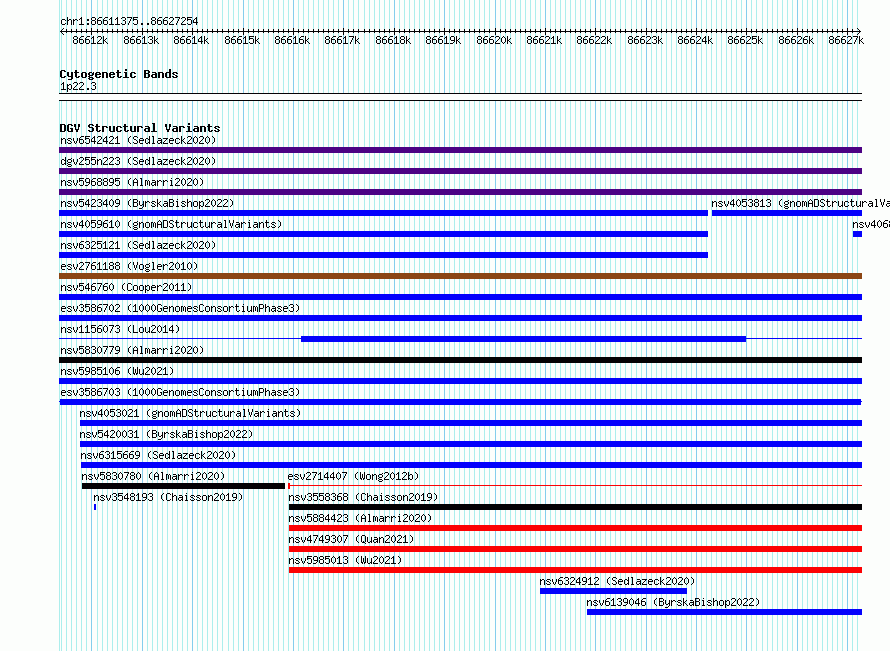Click the thick blue segment of nsv1156073

click(x=523, y=339)
